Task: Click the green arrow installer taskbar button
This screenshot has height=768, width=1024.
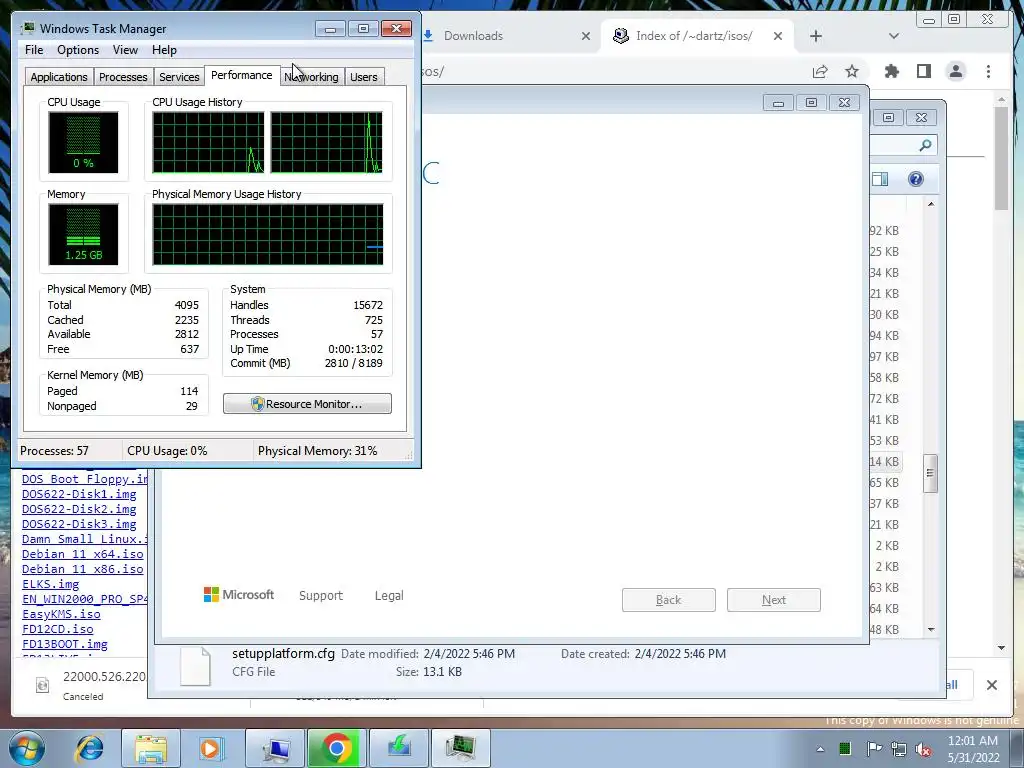Action: [398, 748]
